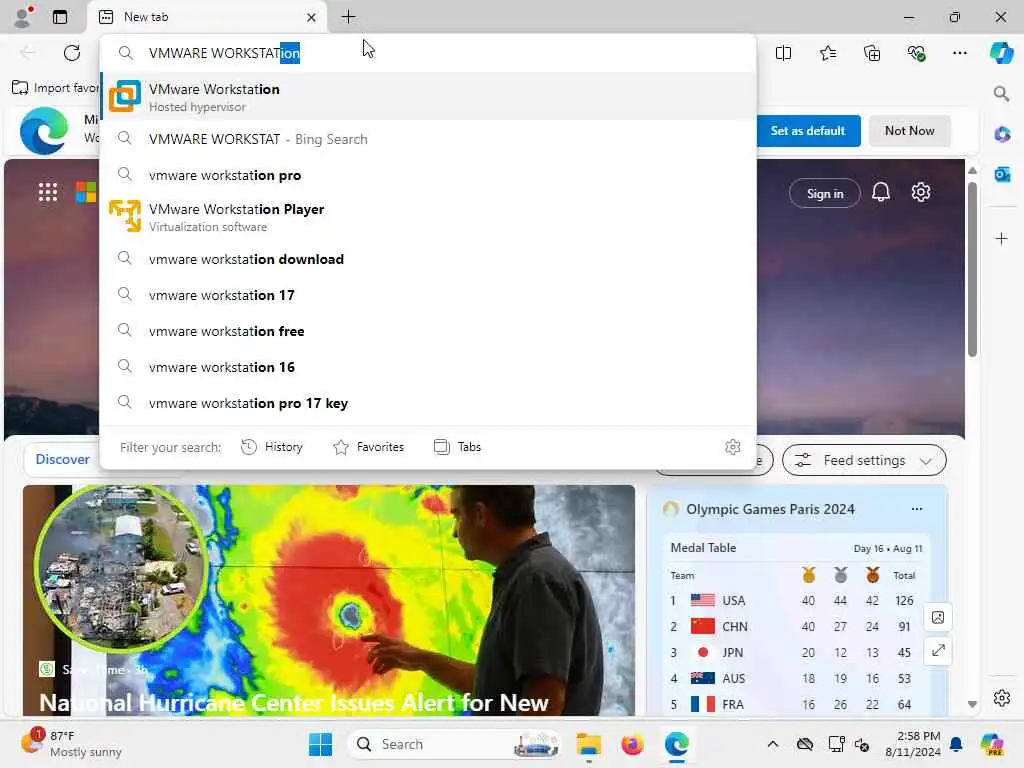Click the Microsoft logo on the page
1024x768 pixels.
pyautogui.click(x=86, y=192)
